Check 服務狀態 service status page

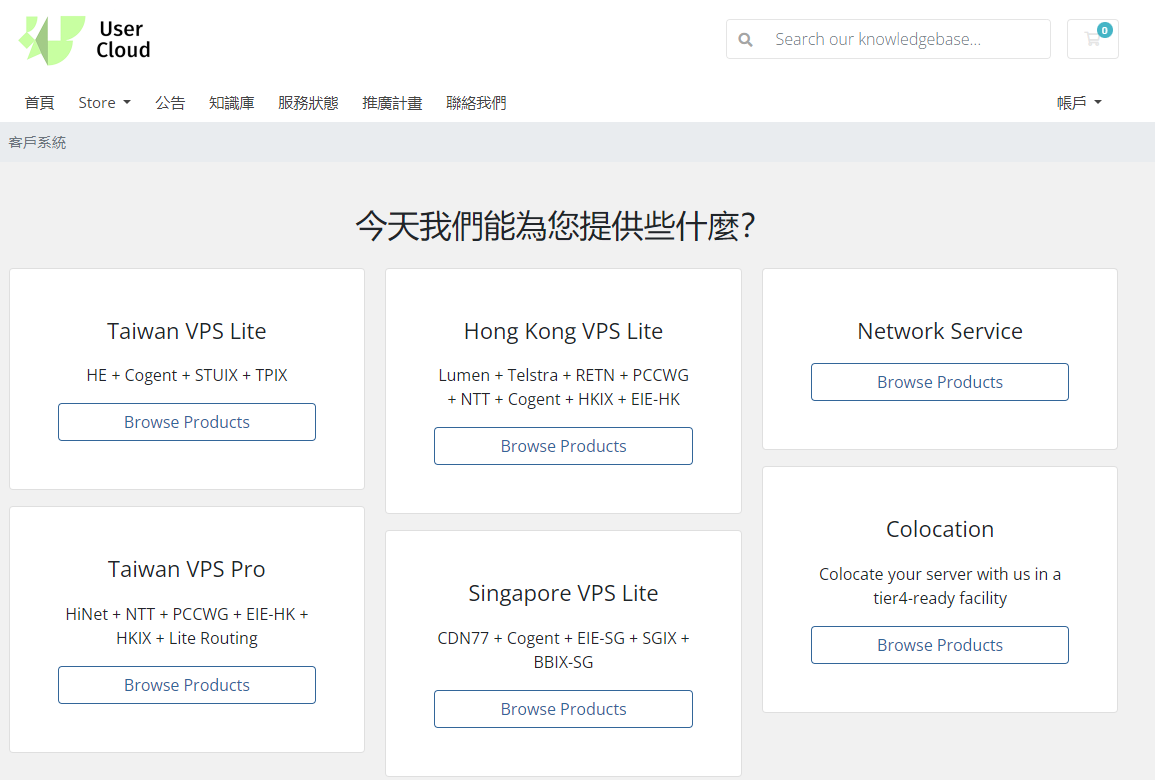(x=308, y=103)
